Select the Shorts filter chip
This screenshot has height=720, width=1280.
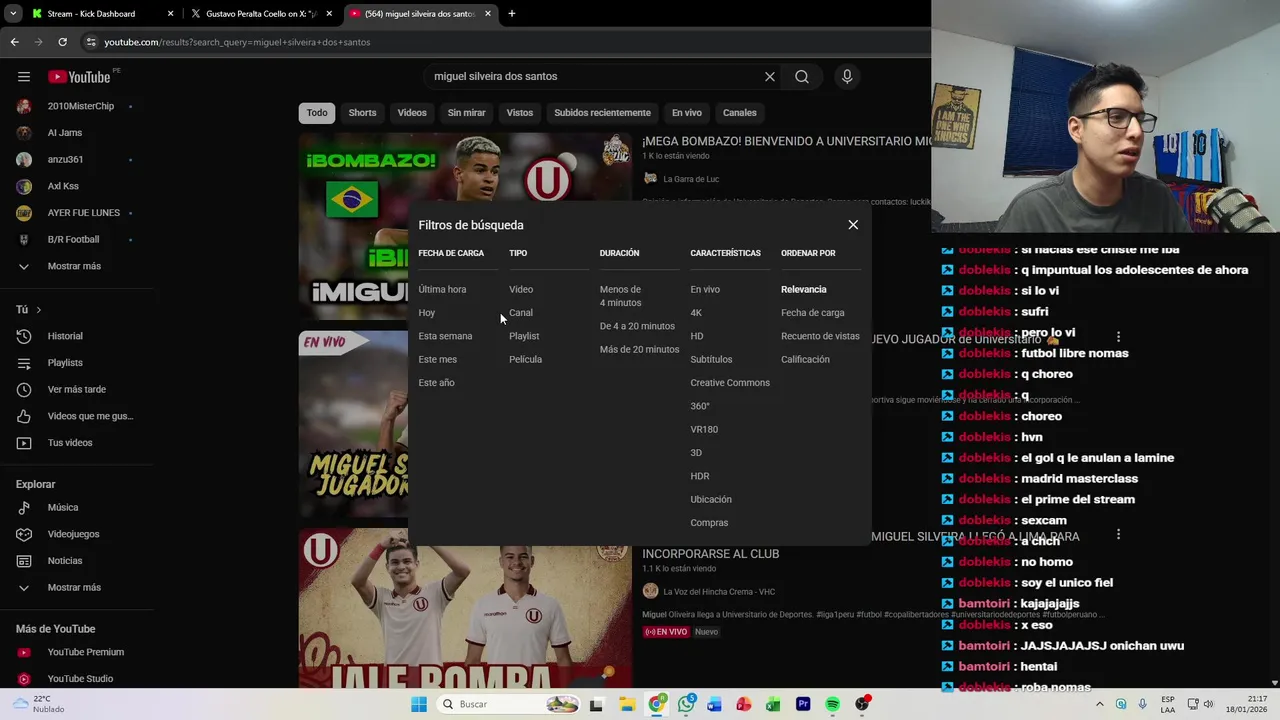(x=362, y=113)
